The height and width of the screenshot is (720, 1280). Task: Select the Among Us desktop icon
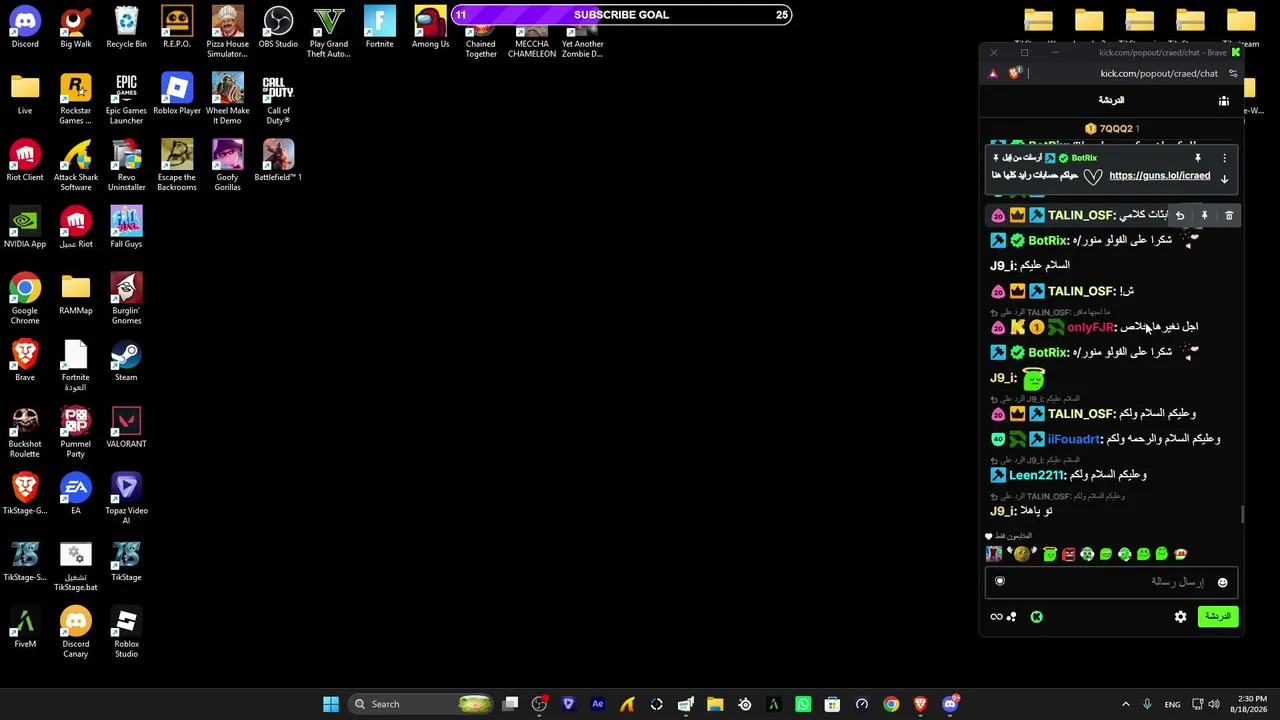pyautogui.click(x=430, y=27)
